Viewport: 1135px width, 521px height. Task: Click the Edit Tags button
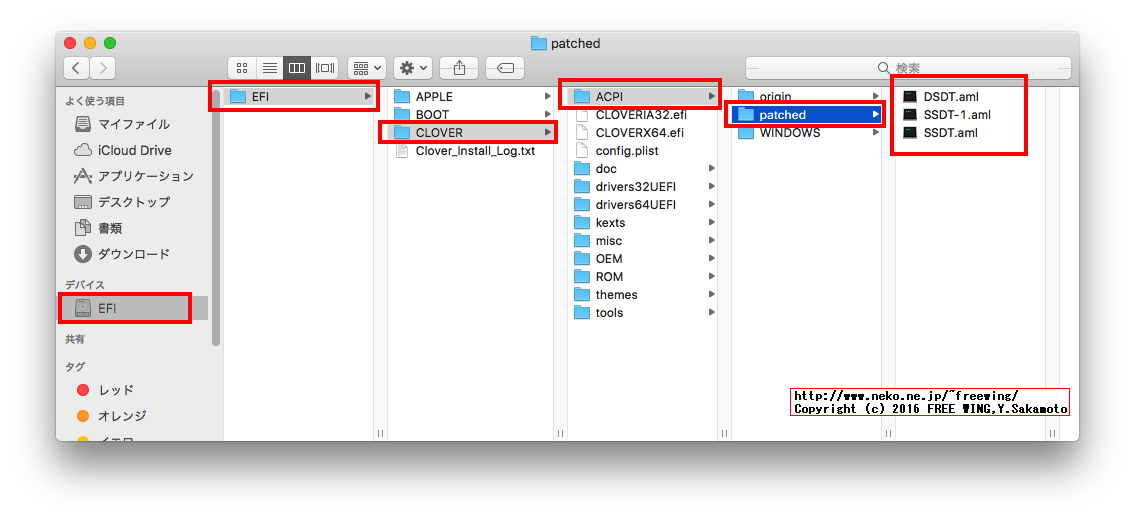coord(505,68)
